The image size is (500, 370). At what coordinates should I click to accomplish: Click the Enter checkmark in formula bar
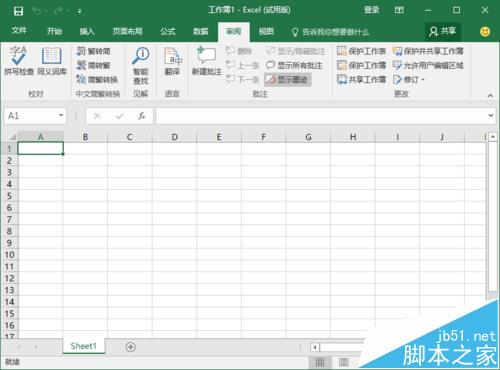(x=120, y=116)
